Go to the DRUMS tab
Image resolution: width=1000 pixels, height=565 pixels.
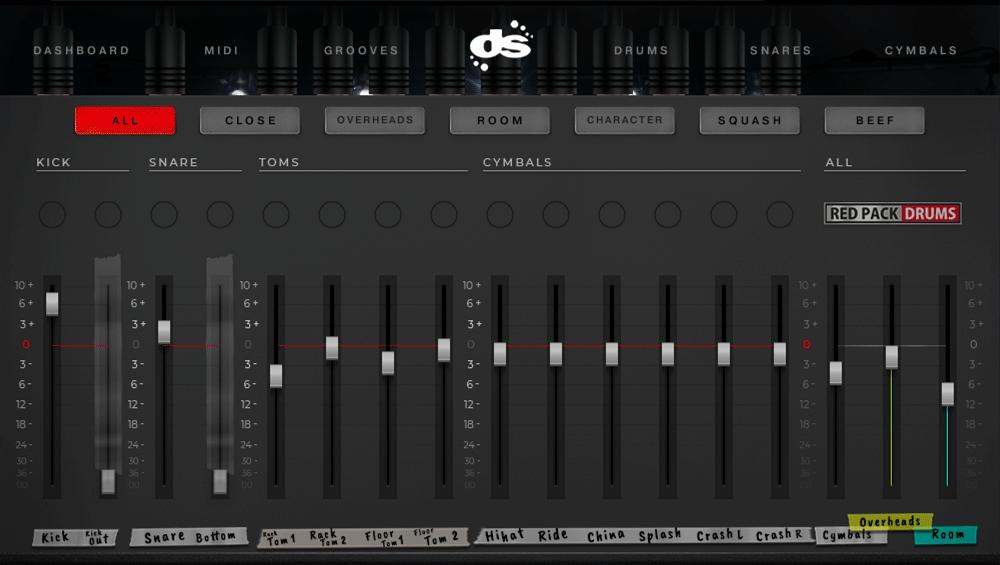coord(641,50)
